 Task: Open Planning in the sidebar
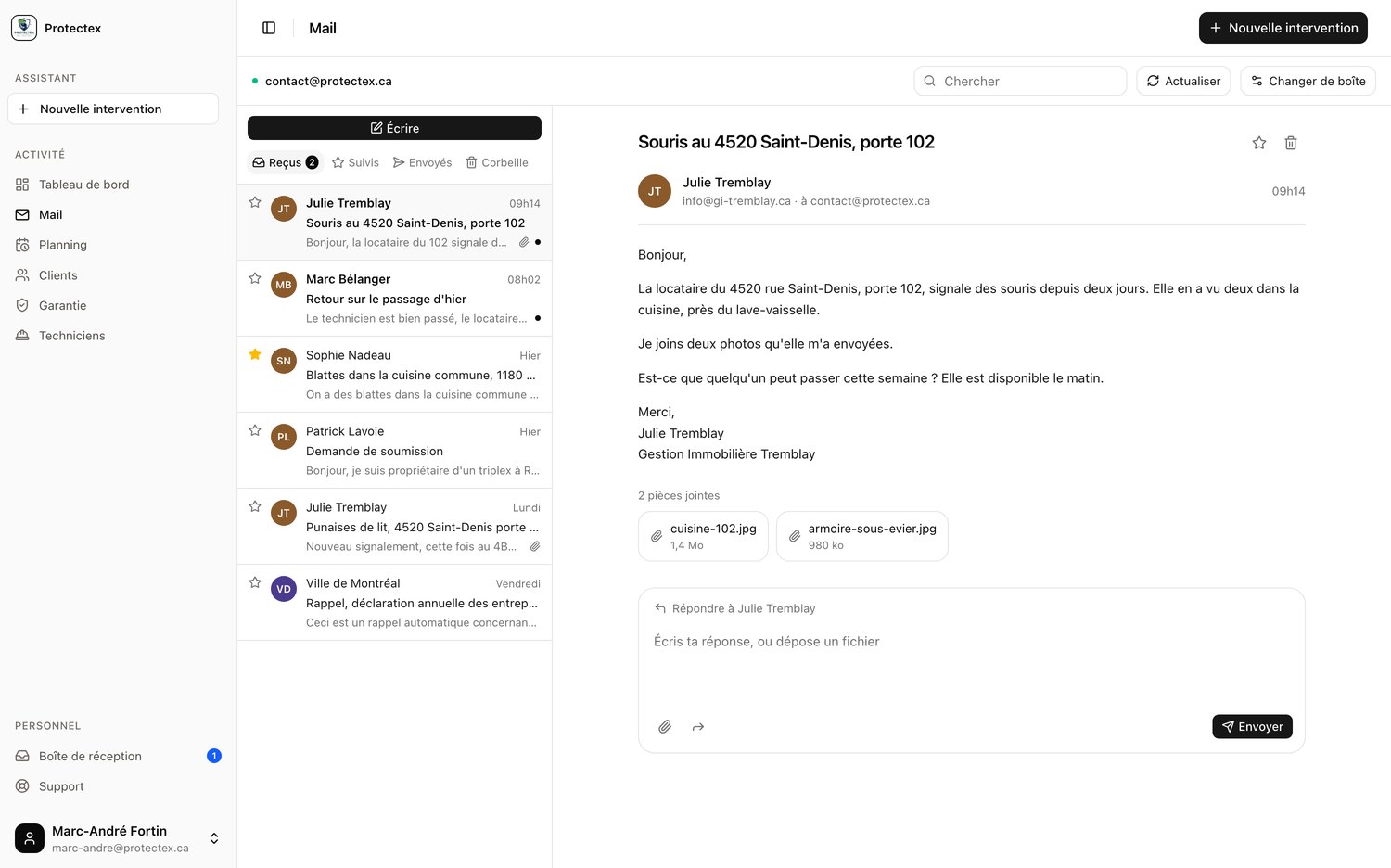tap(113, 245)
